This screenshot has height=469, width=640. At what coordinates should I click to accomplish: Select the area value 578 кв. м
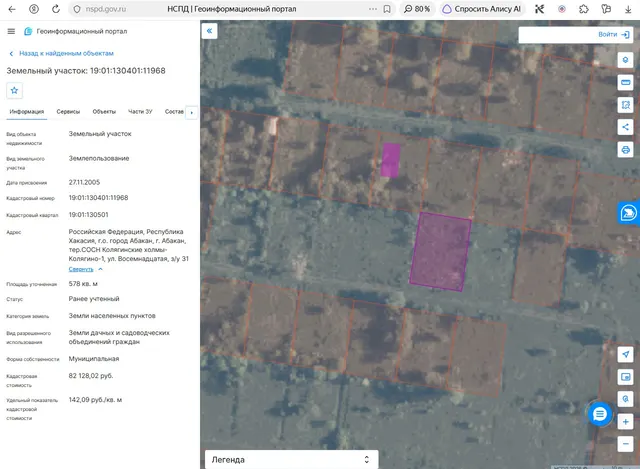point(83,284)
